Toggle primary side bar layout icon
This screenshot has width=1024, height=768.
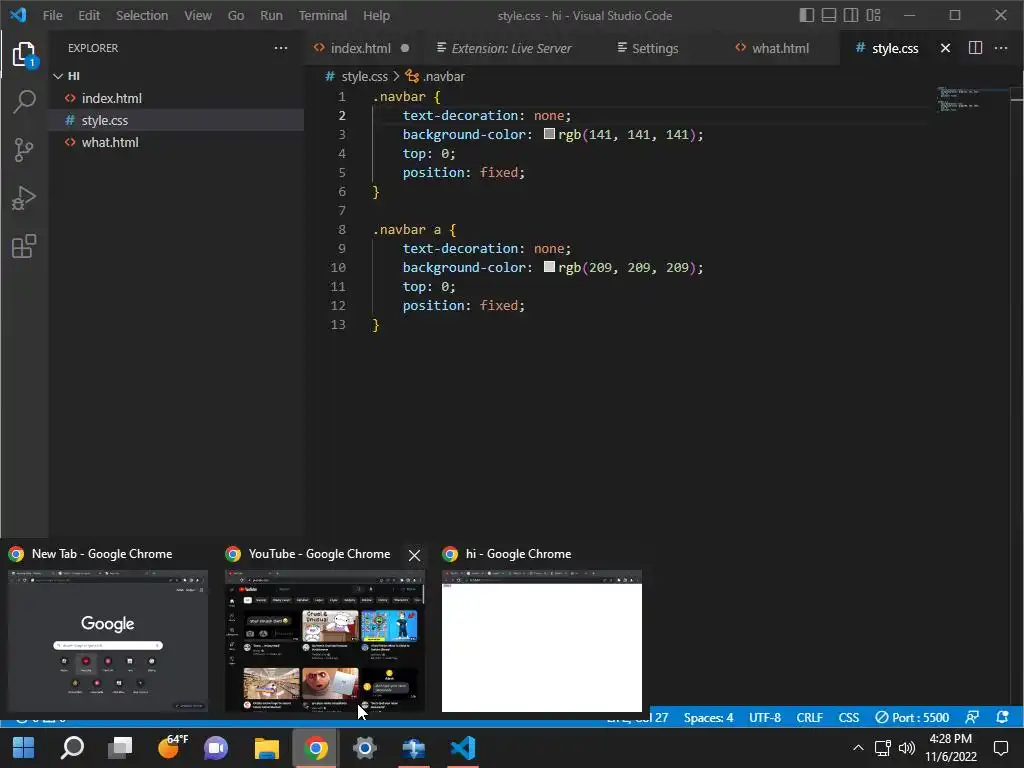[x=807, y=15]
